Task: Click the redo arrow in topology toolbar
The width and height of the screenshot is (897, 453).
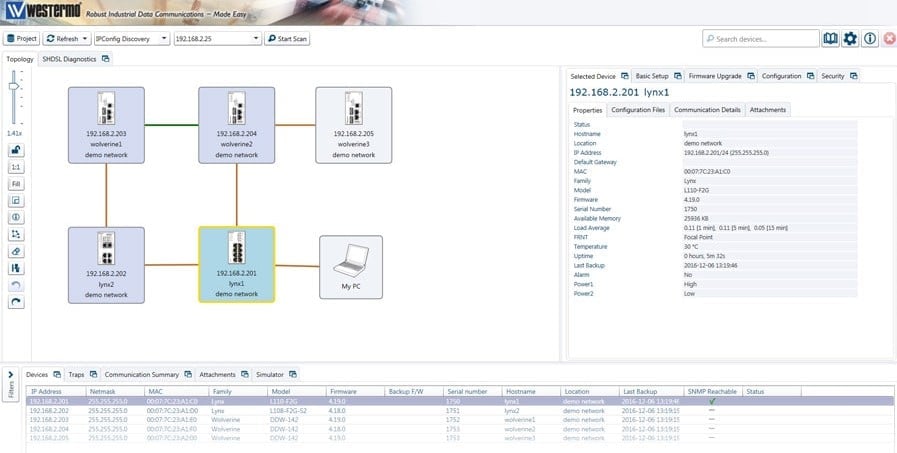Action: click(x=16, y=302)
